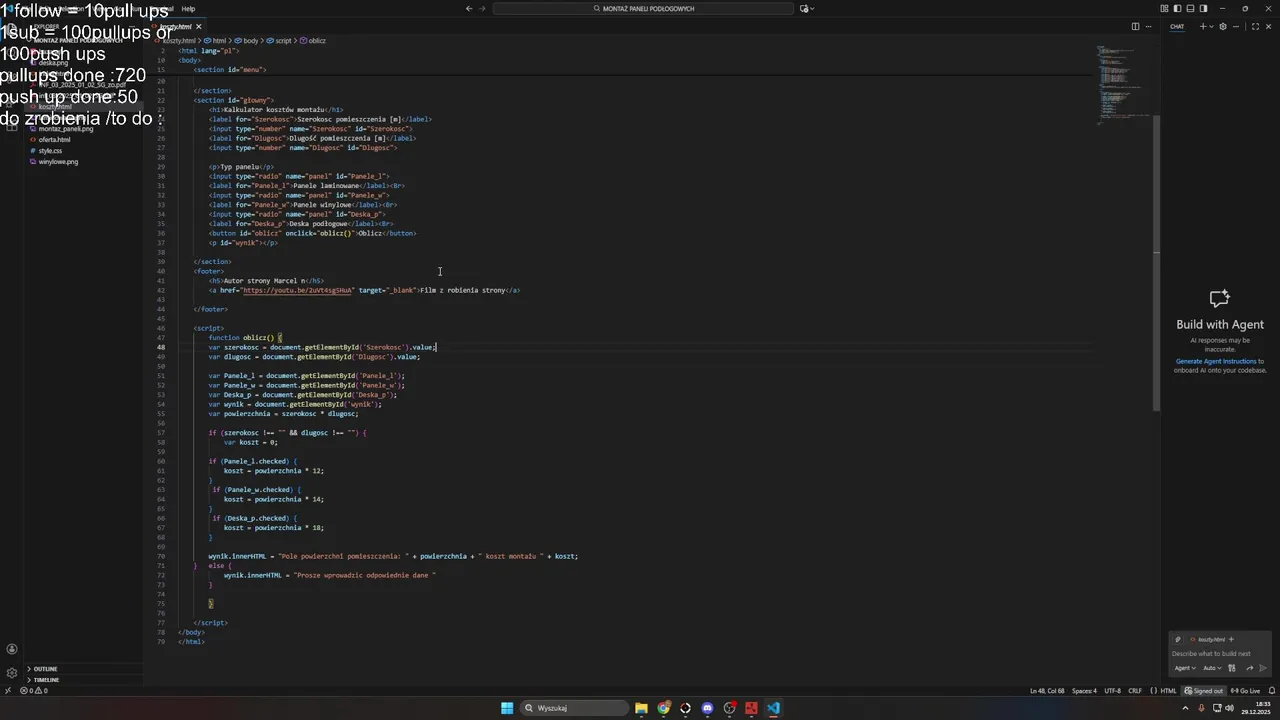Click the Split Editor Right icon
This screenshot has height=720, width=1280.
(x=1135, y=26)
